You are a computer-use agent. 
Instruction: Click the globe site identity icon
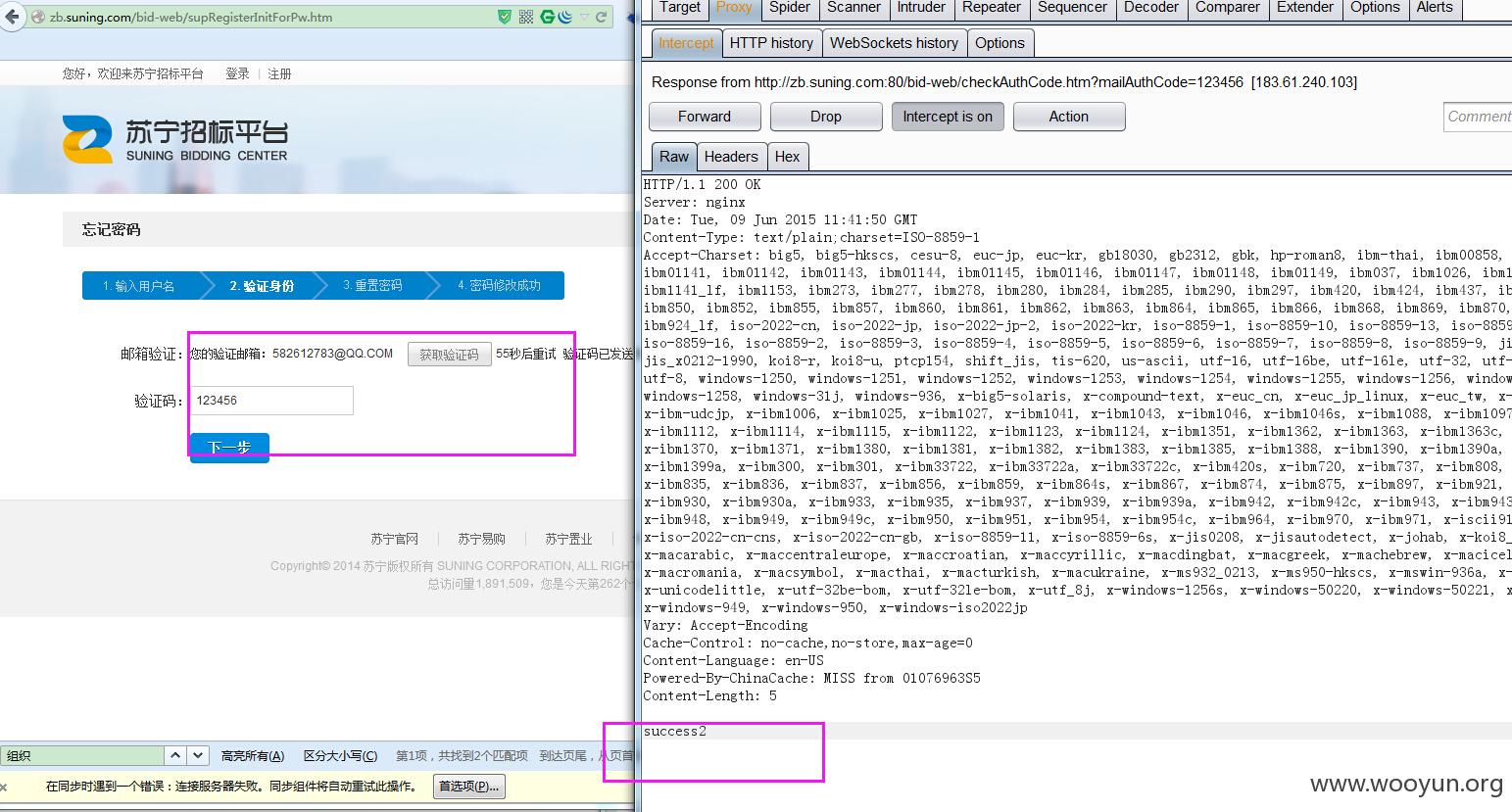click(x=38, y=17)
